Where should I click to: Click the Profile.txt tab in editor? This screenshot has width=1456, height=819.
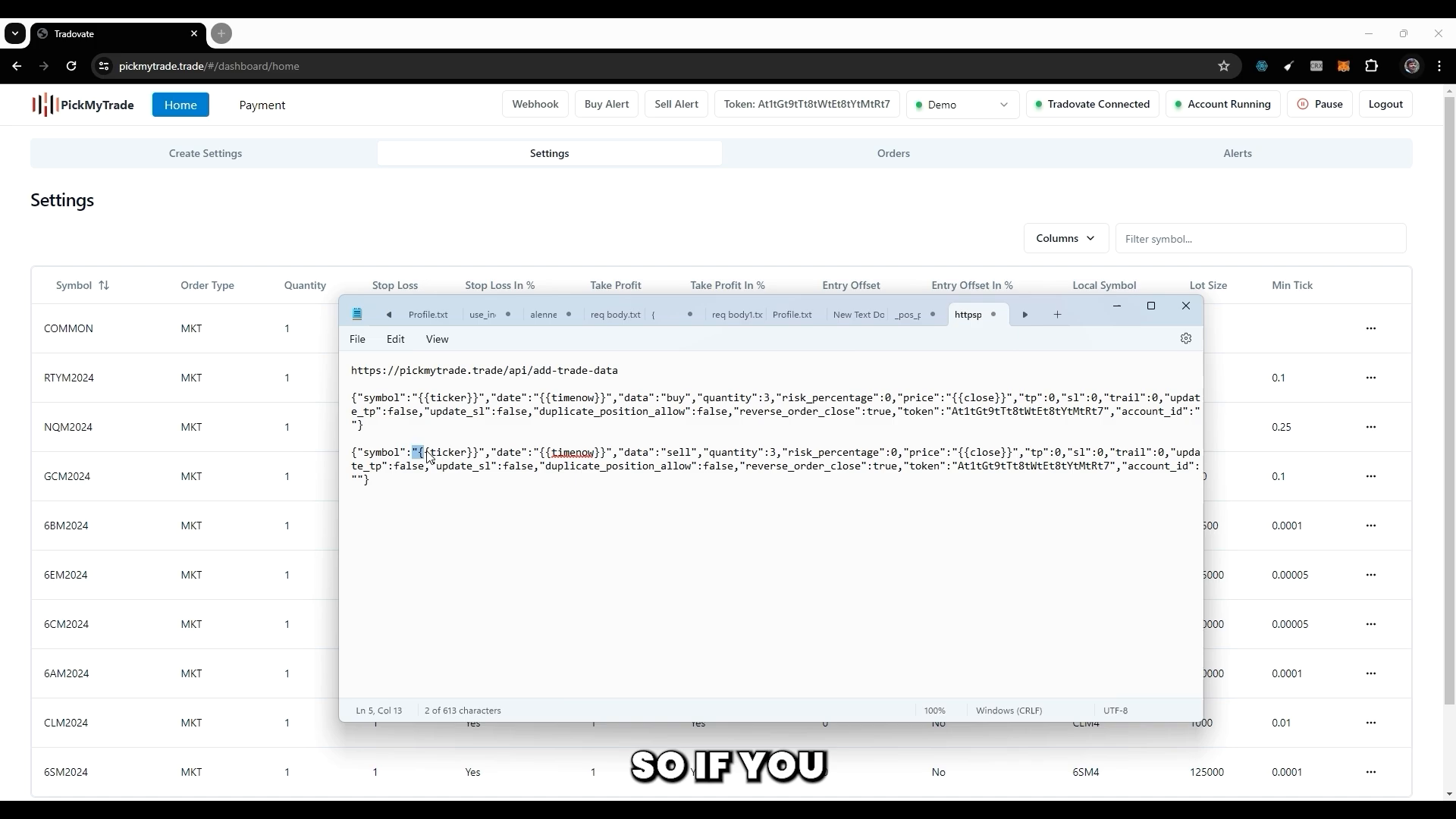[427, 314]
